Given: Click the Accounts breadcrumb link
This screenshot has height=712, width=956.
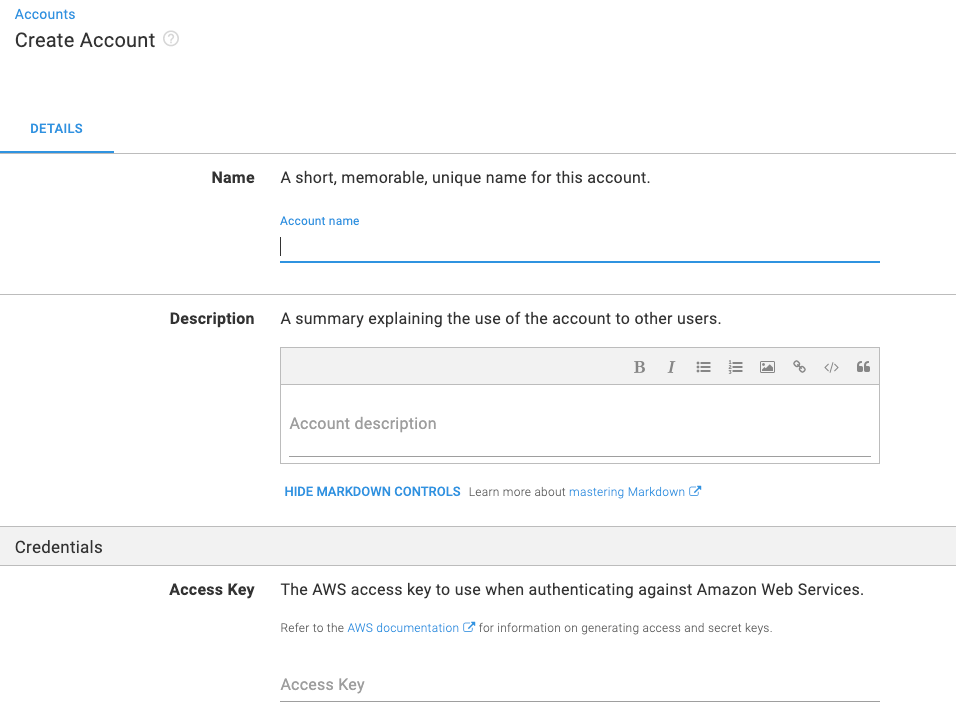Looking at the screenshot, I should tap(45, 15).
